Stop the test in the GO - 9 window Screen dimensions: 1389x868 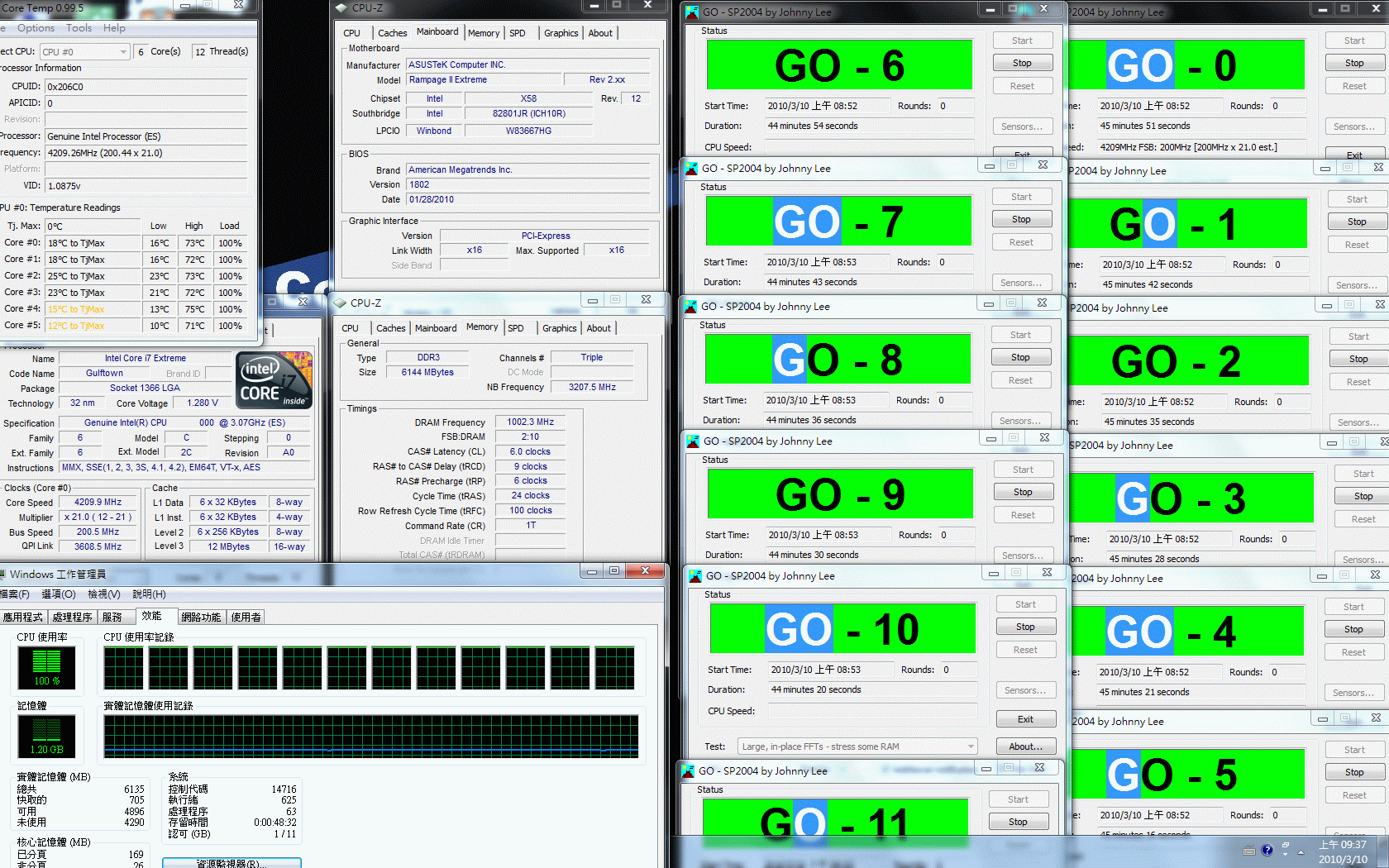click(x=1023, y=493)
